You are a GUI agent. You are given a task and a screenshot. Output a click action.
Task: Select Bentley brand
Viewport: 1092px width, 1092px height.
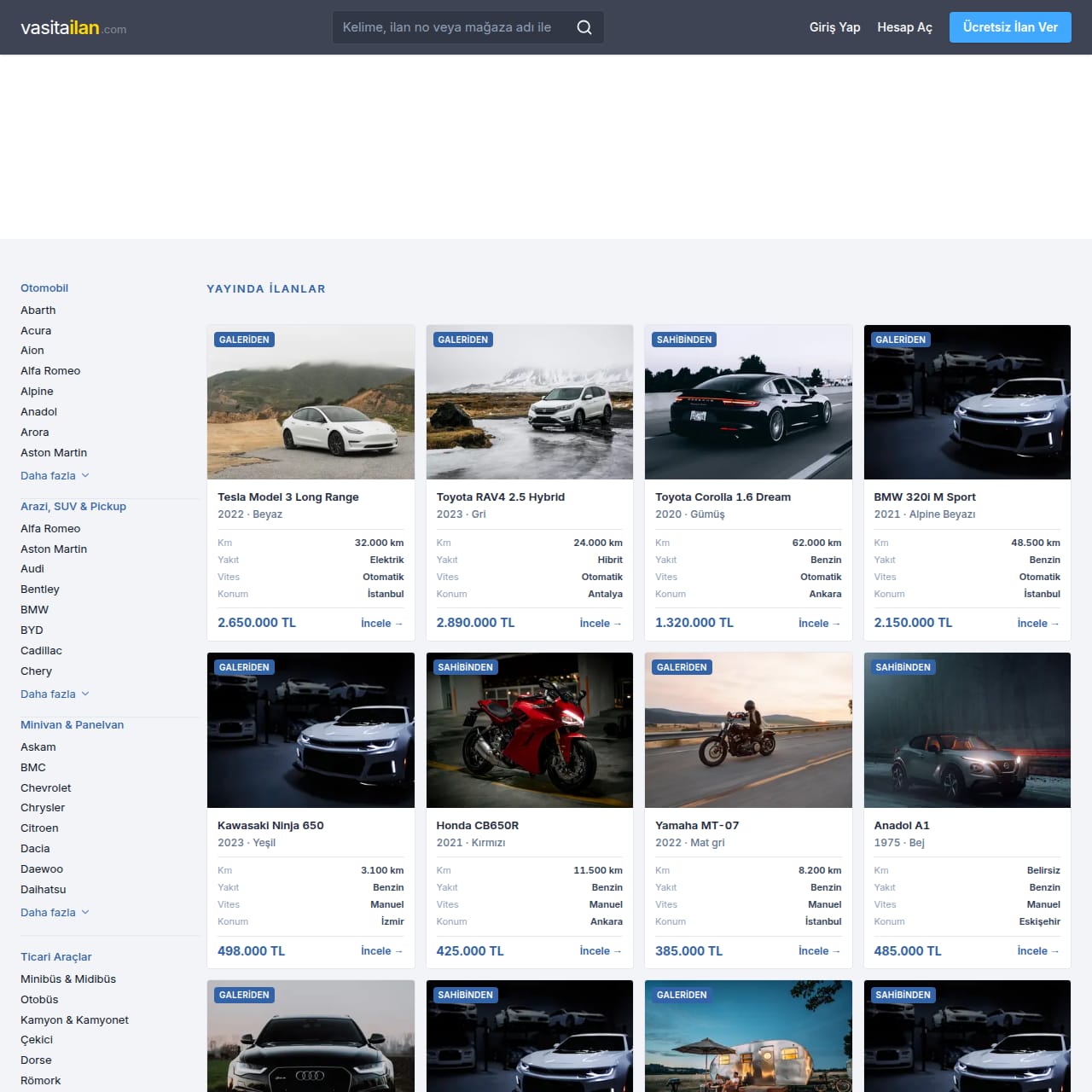coord(40,590)
